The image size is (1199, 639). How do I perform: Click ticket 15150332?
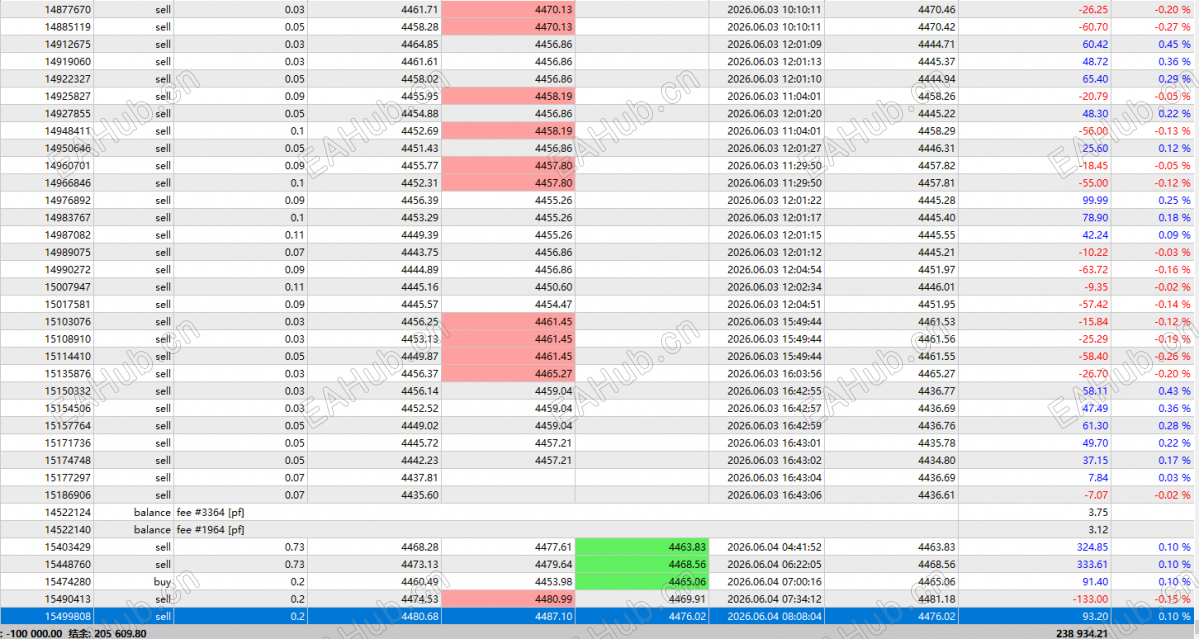coord(67,391)
